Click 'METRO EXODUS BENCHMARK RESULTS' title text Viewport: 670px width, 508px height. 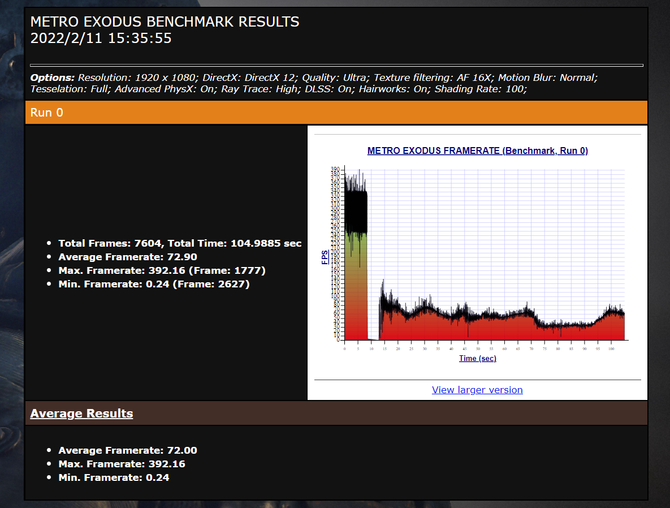point(165,22)
